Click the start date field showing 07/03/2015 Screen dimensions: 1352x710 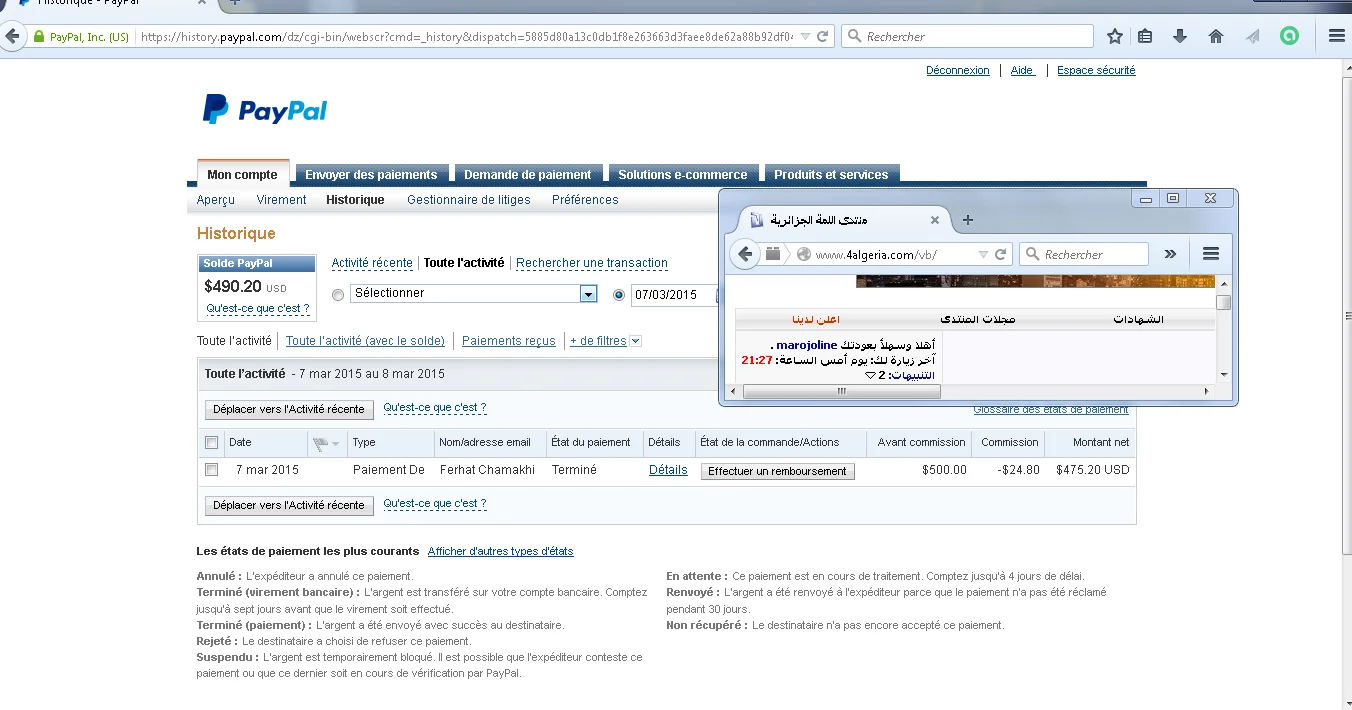click(x=671, y=295)
